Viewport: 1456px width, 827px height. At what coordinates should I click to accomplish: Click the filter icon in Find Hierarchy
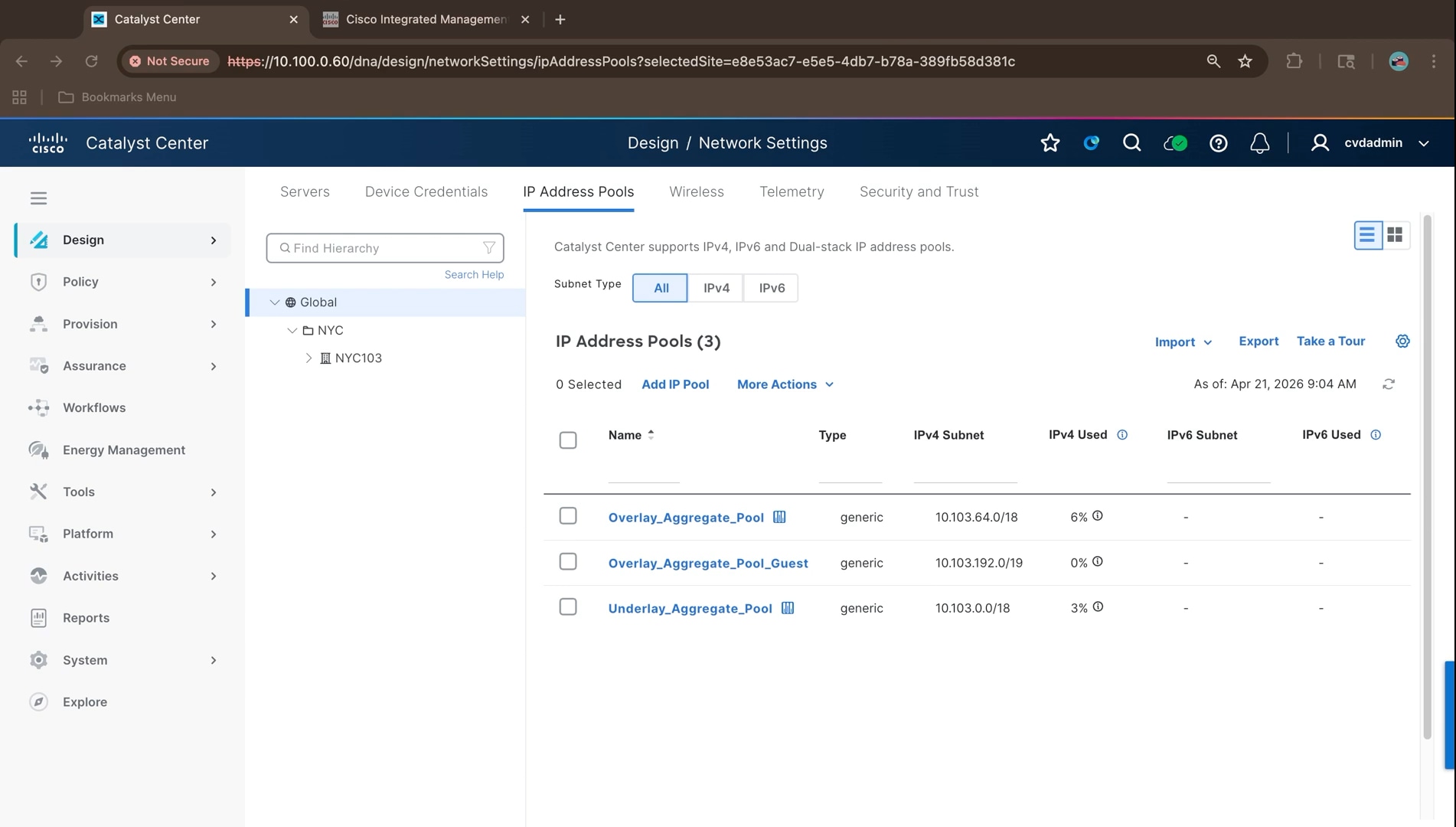click(x=489, y=248)
